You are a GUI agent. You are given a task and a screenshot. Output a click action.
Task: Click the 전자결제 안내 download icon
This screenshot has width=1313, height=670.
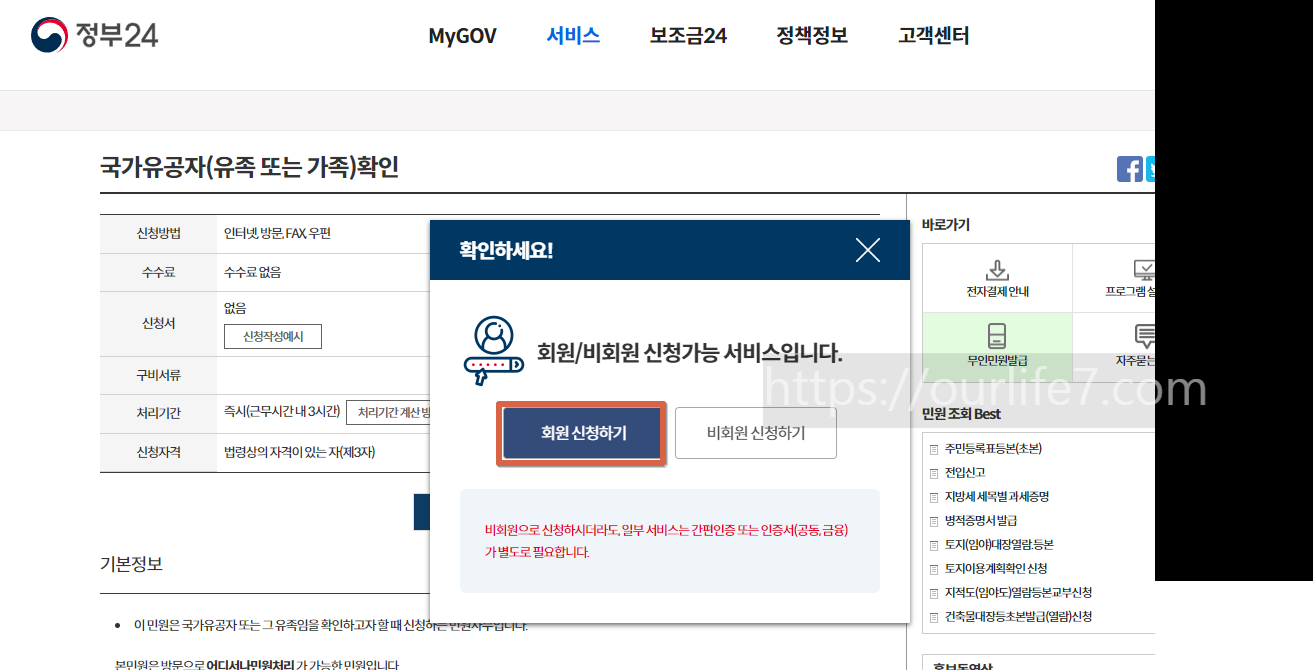tap(996, 270)
